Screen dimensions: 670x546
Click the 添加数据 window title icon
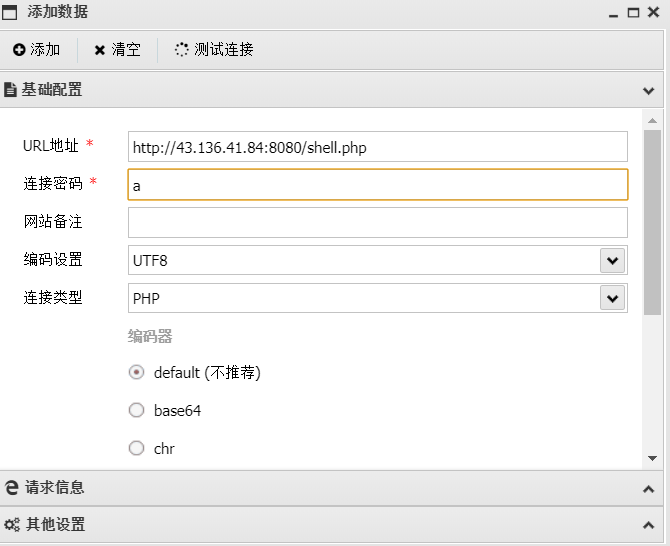(x=11, y=12)
